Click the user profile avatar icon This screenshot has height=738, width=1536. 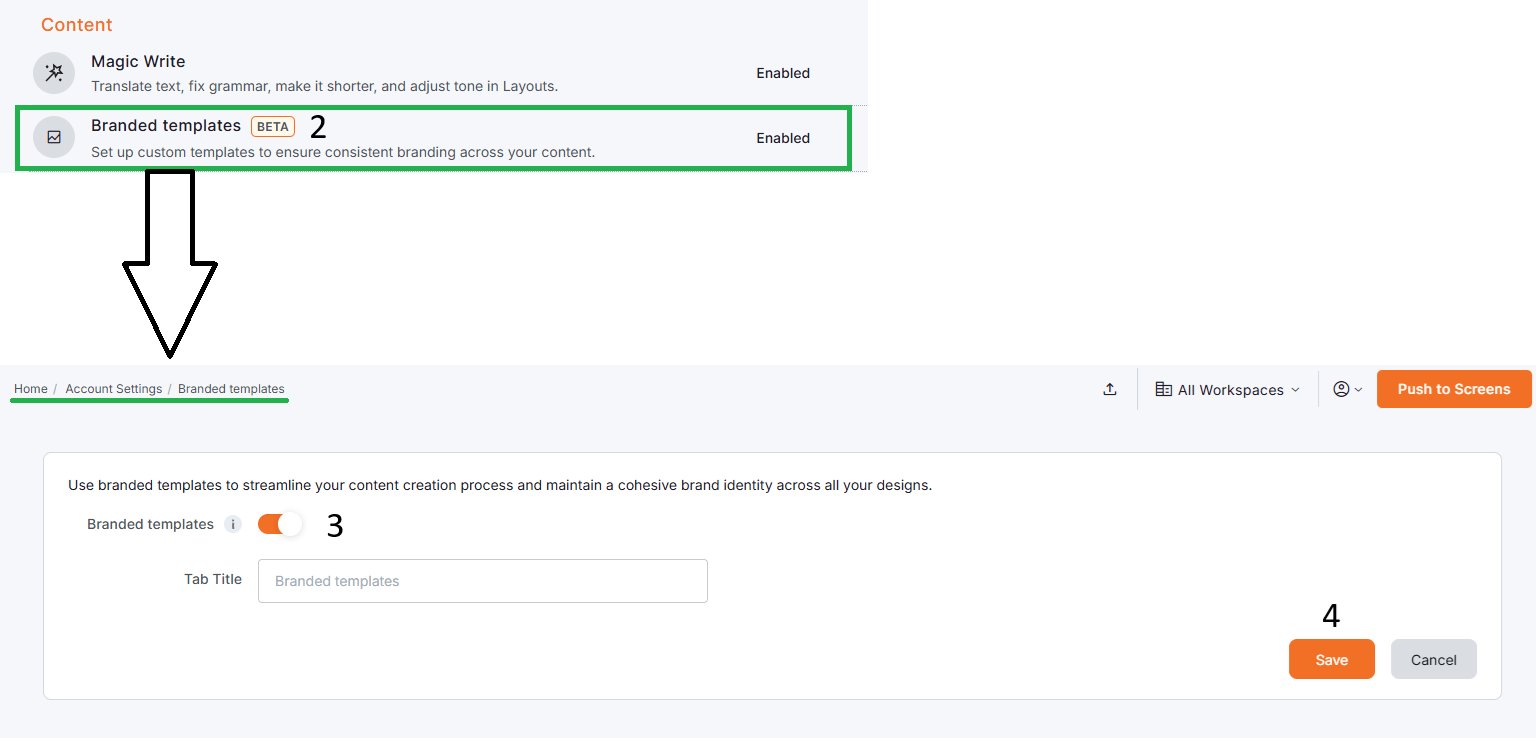1341,390
